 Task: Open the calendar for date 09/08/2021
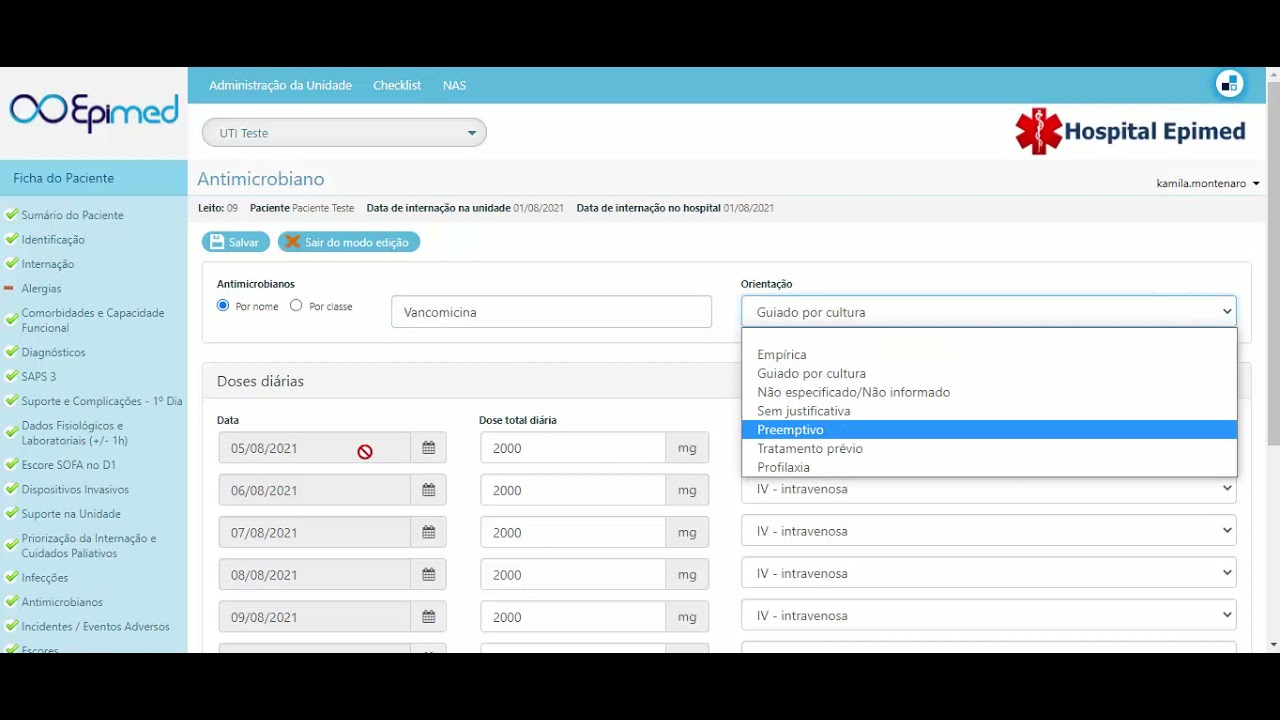pyautogui.click(x=428, y=617)
